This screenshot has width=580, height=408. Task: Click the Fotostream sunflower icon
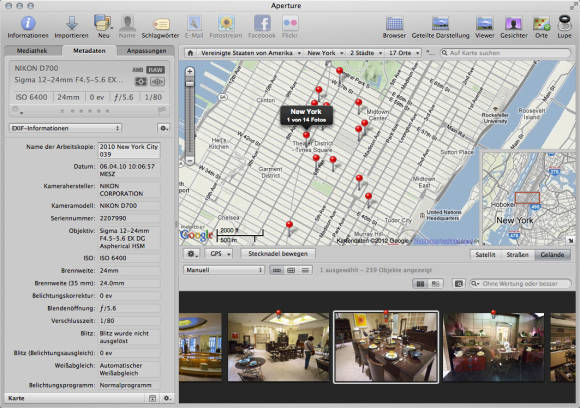[x=226, y=23]
